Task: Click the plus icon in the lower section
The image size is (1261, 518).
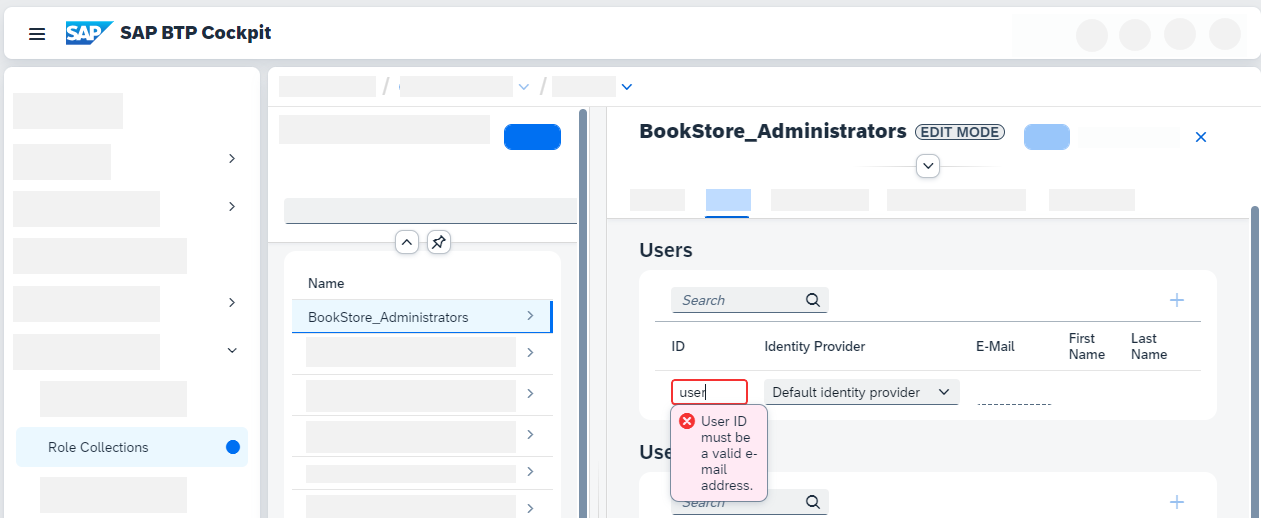Action: coord(1177,502)
